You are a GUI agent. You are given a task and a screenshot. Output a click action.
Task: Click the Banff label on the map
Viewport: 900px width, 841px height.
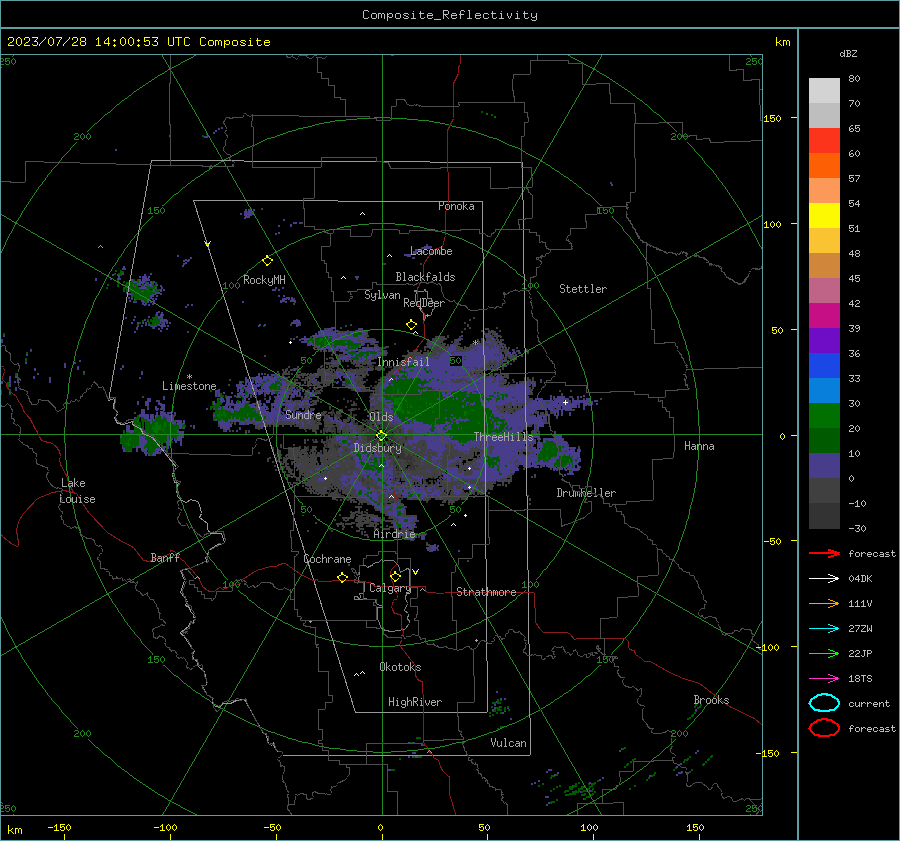(165, 557)
